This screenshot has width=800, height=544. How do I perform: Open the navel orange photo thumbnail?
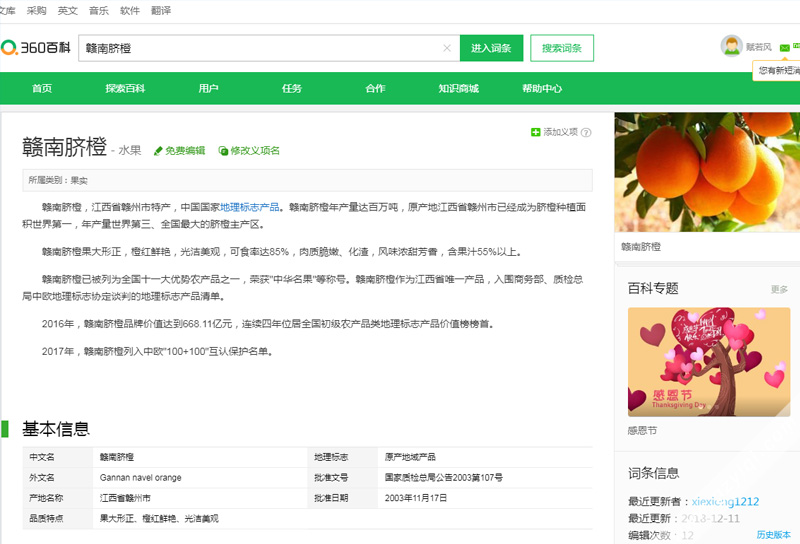click(707, 172)
